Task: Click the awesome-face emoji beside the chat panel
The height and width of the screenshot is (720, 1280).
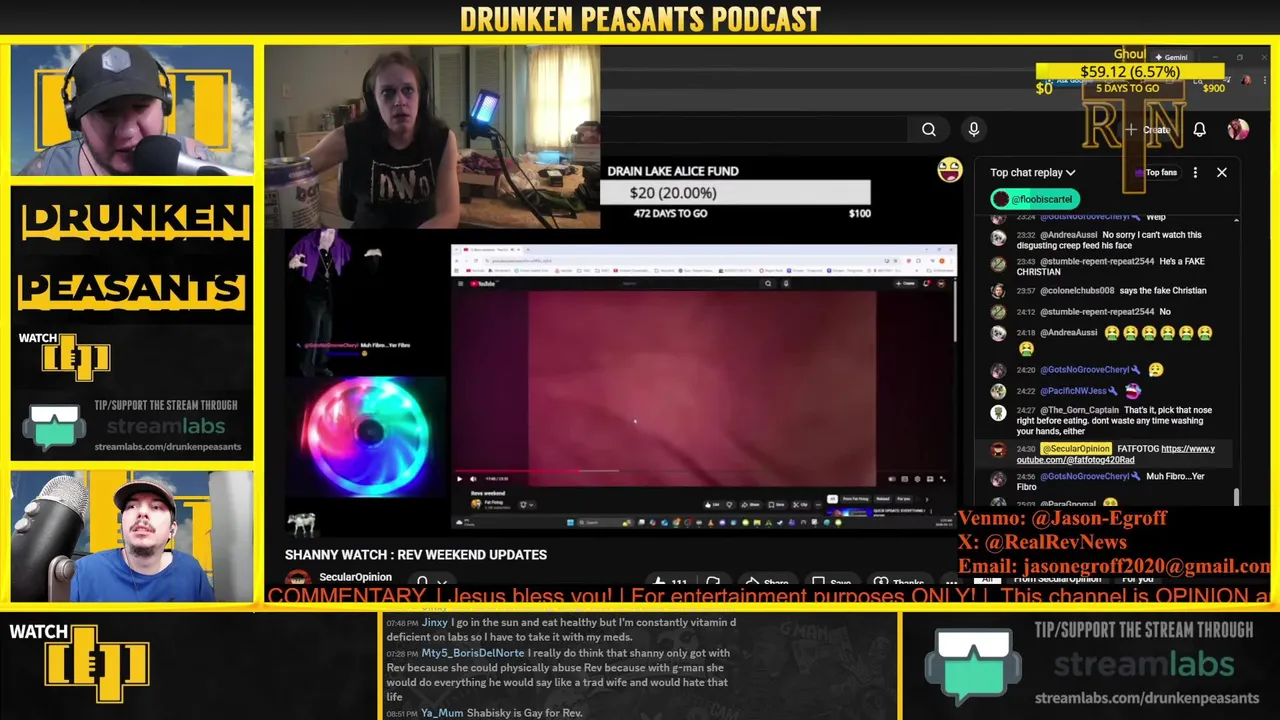Action: tap(949, 170)
